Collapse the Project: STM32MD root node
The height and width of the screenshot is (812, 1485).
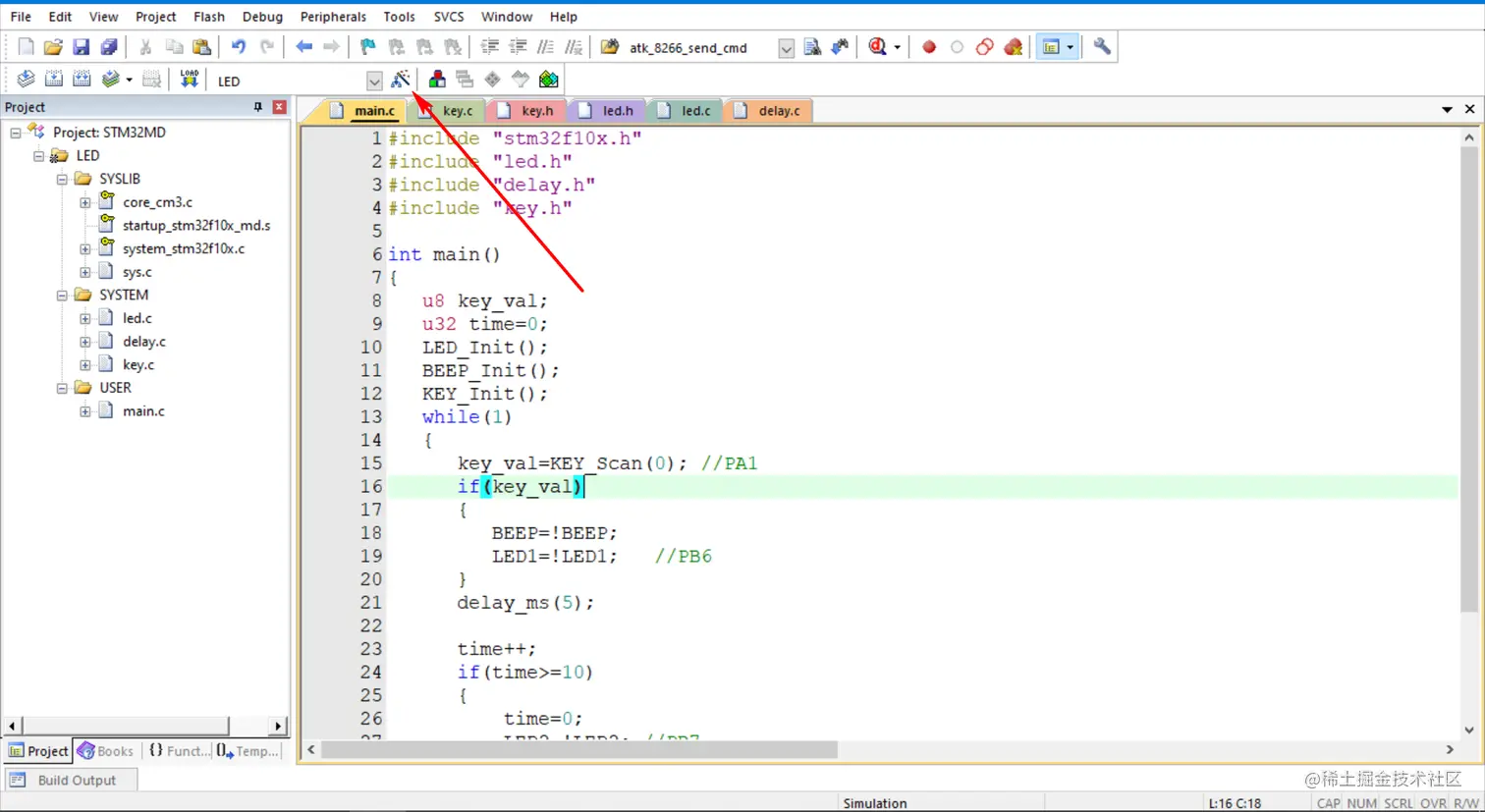click(16, 133)
